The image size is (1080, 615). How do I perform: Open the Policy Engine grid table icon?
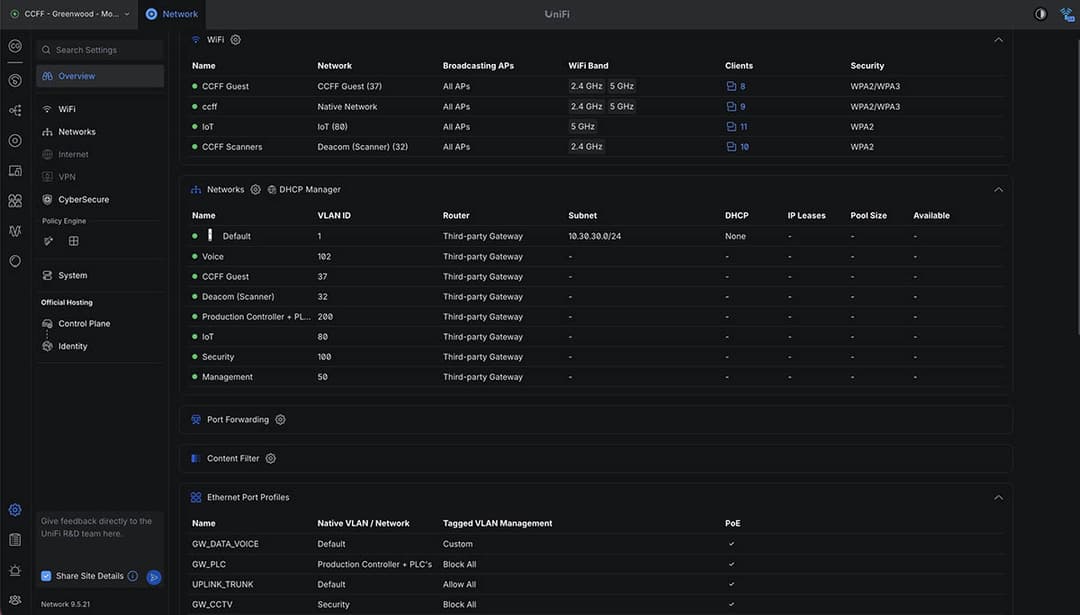(x=74, y=241)
